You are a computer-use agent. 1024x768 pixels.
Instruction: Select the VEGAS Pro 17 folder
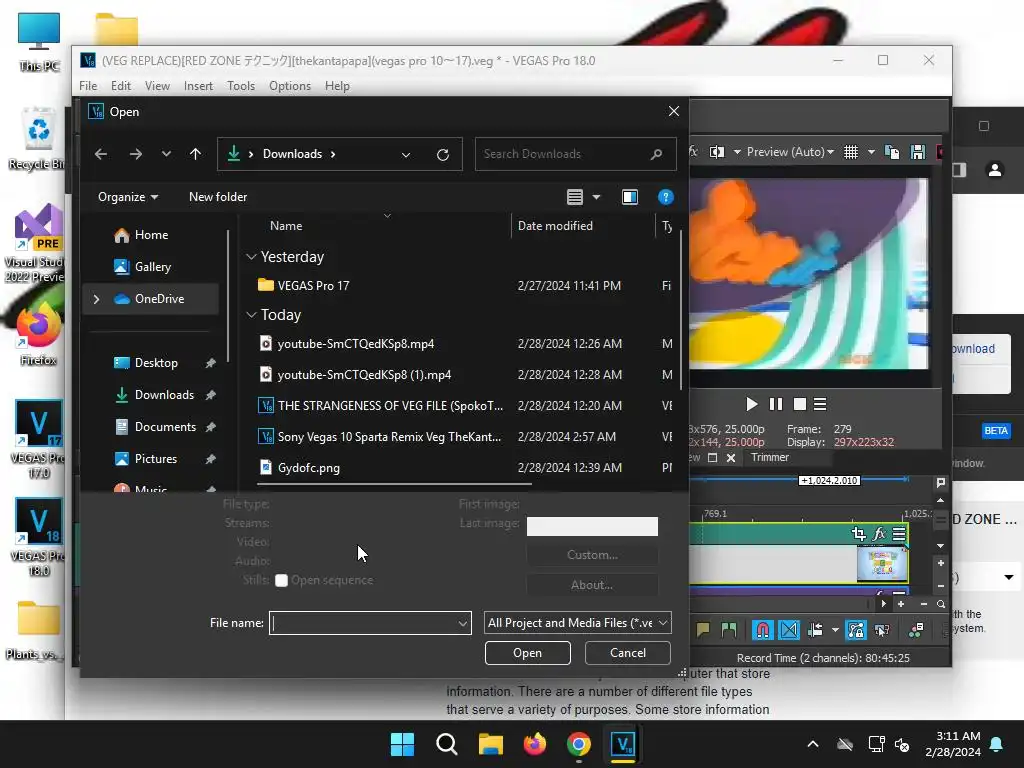pos(313,286)
